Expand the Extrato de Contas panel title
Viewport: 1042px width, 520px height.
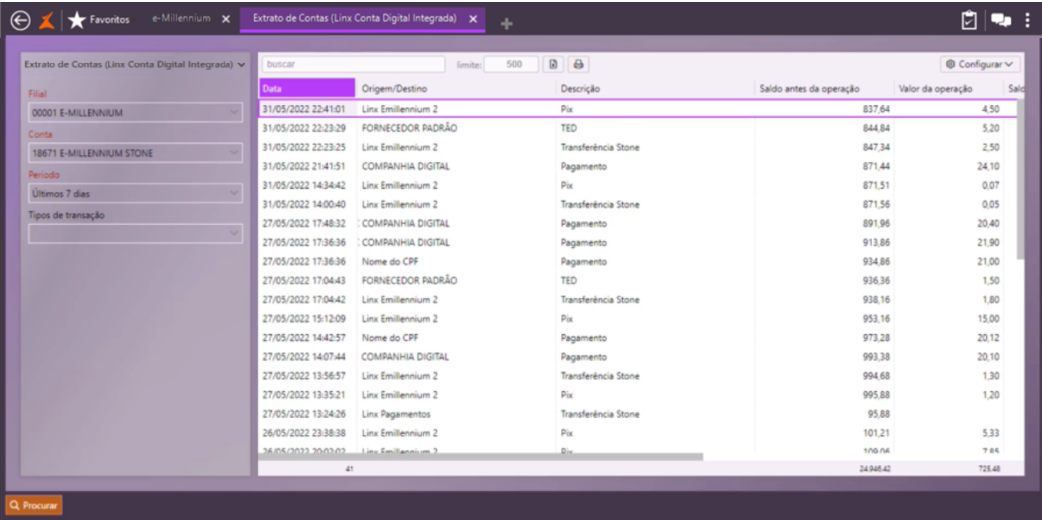[134, 65]
